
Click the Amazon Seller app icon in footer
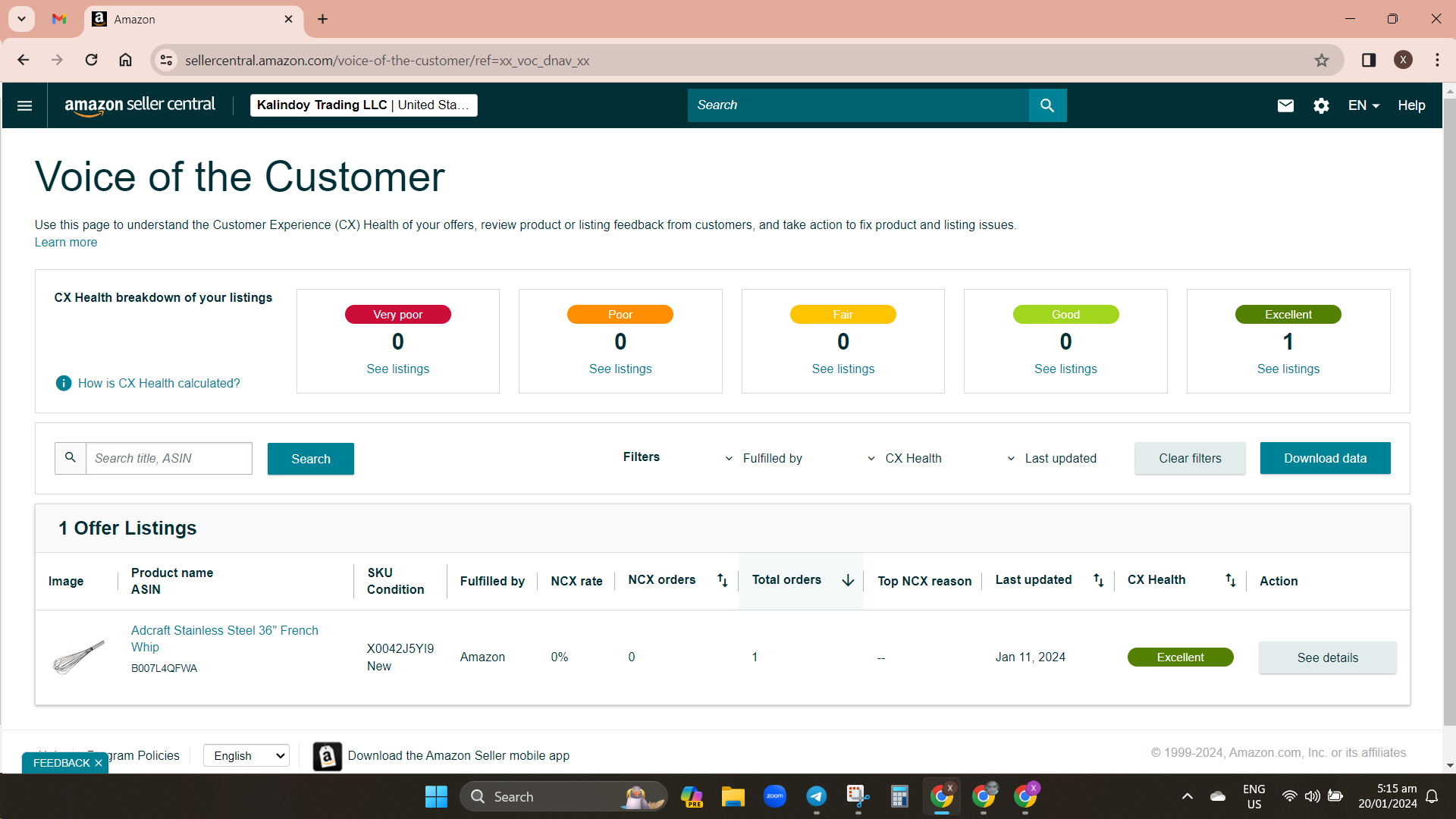tap(327, 756)
